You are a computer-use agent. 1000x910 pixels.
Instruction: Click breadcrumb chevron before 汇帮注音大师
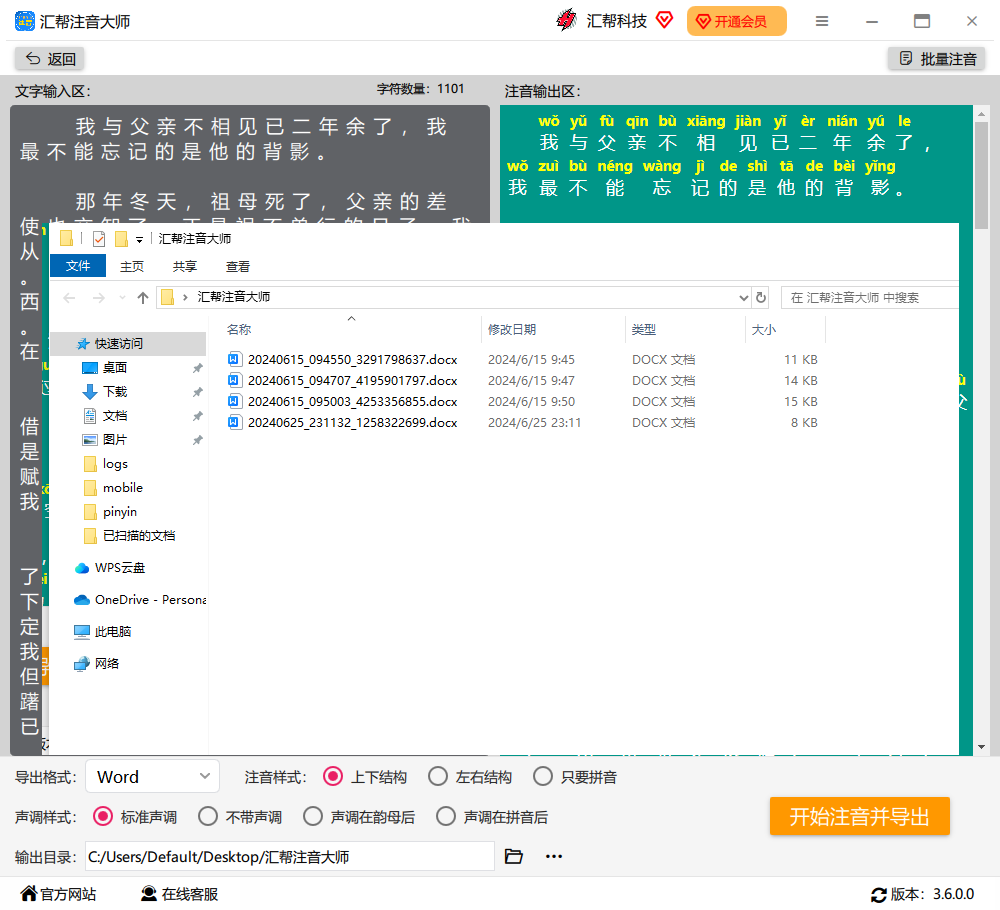(x=185, y=297)
